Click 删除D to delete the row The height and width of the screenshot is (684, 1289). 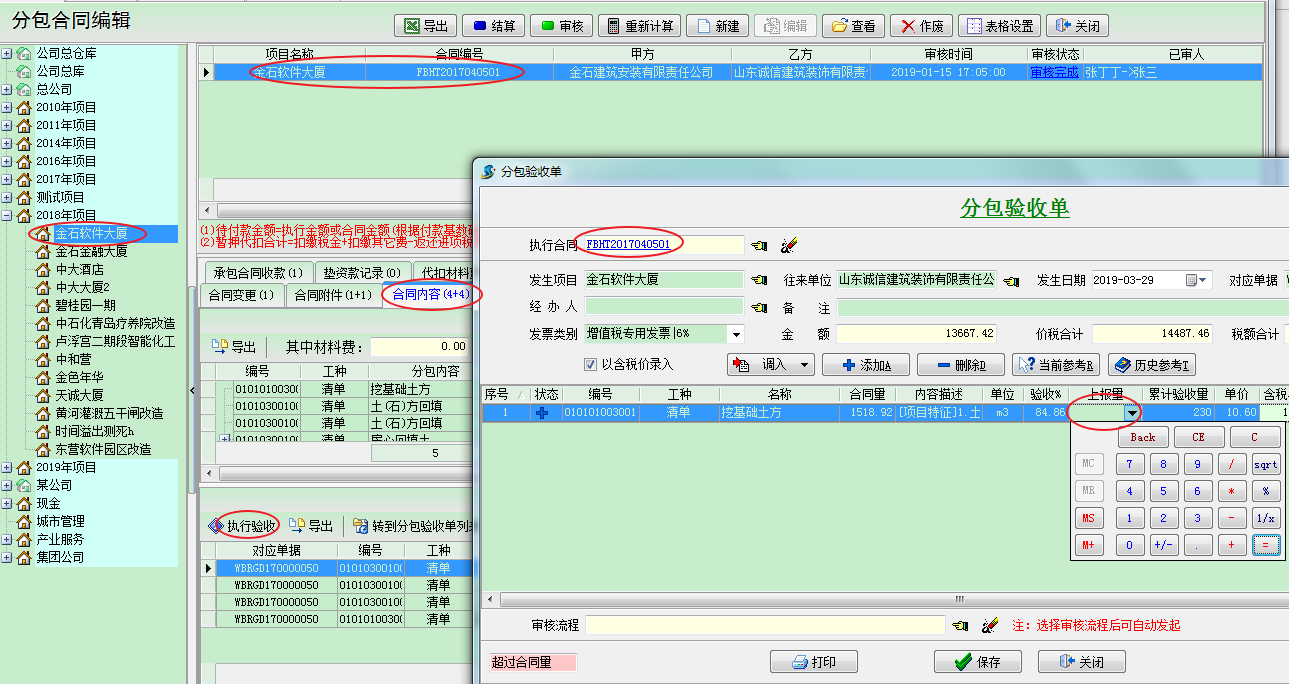[x=960, y=365]
